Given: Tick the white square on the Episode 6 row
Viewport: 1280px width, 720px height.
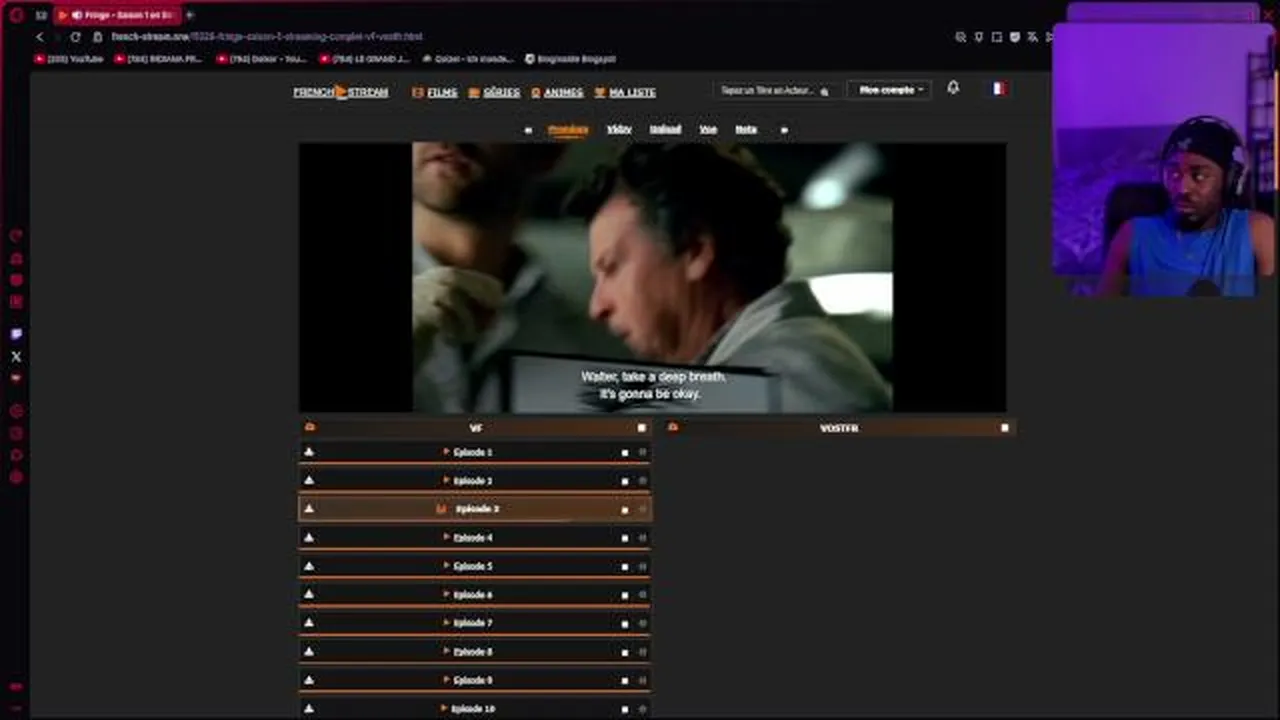Looking at the screenshot, I should coord(625,595).
